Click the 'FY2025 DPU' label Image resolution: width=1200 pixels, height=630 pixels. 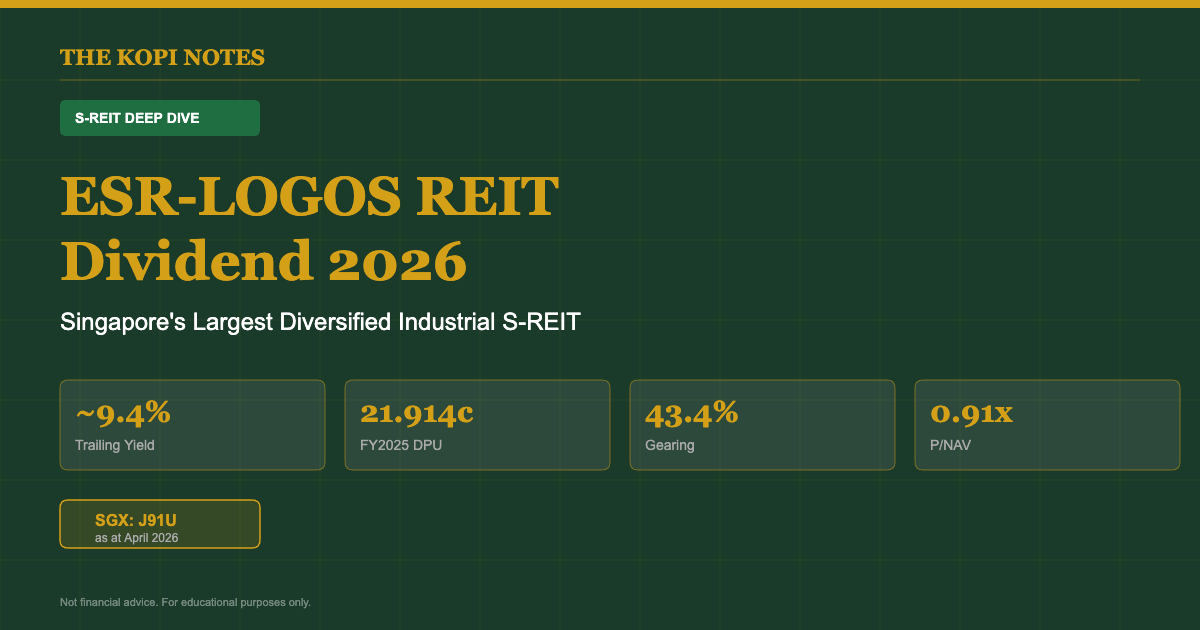(x=401, y=445)
